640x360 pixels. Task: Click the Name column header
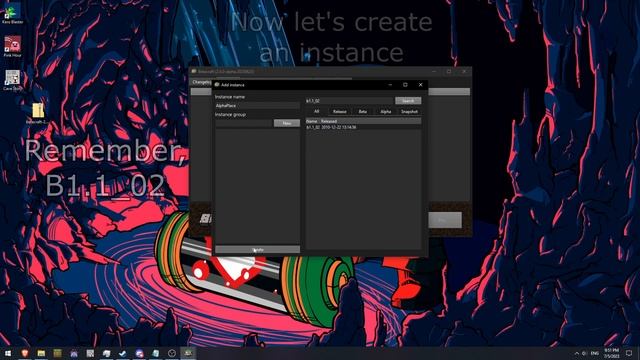[x=312, y=121]
